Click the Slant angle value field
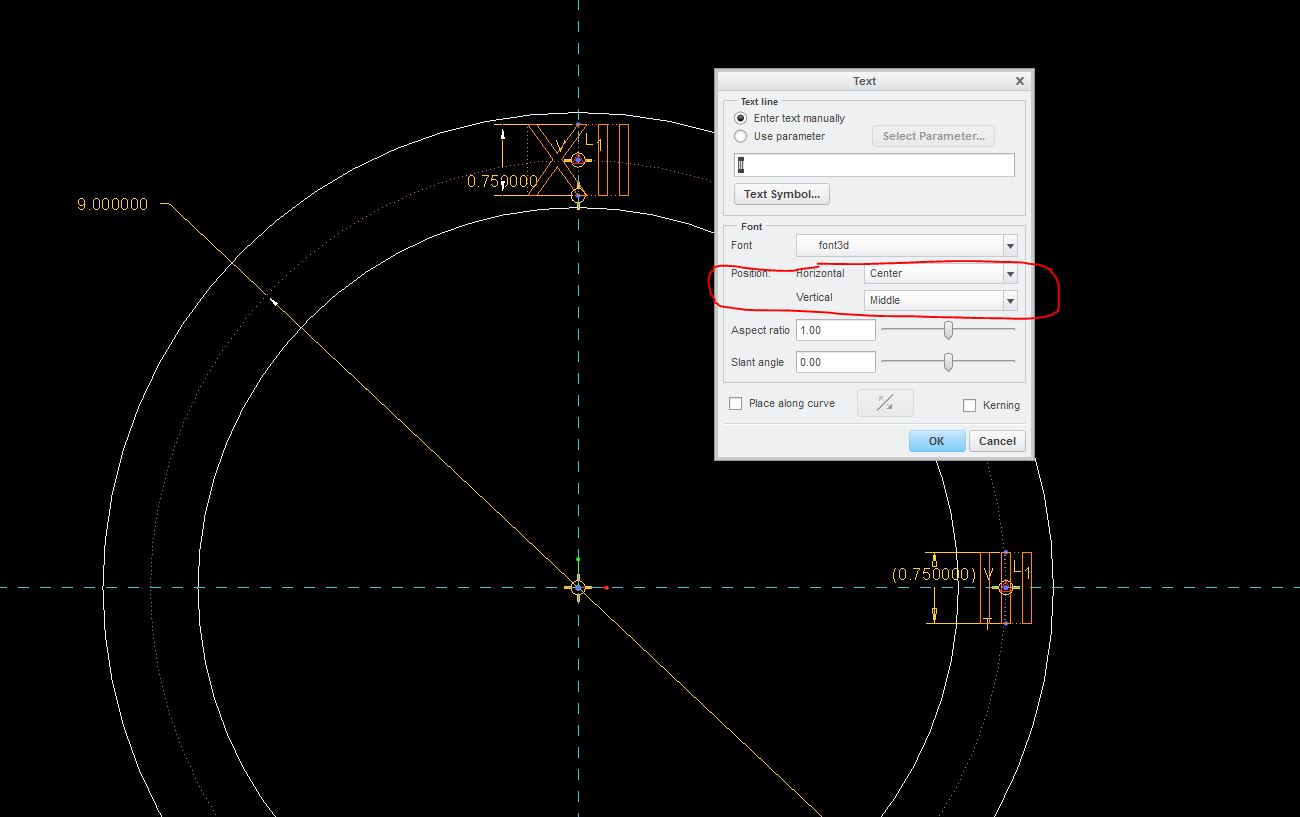 pyautogui.click(x=836, y=362)
